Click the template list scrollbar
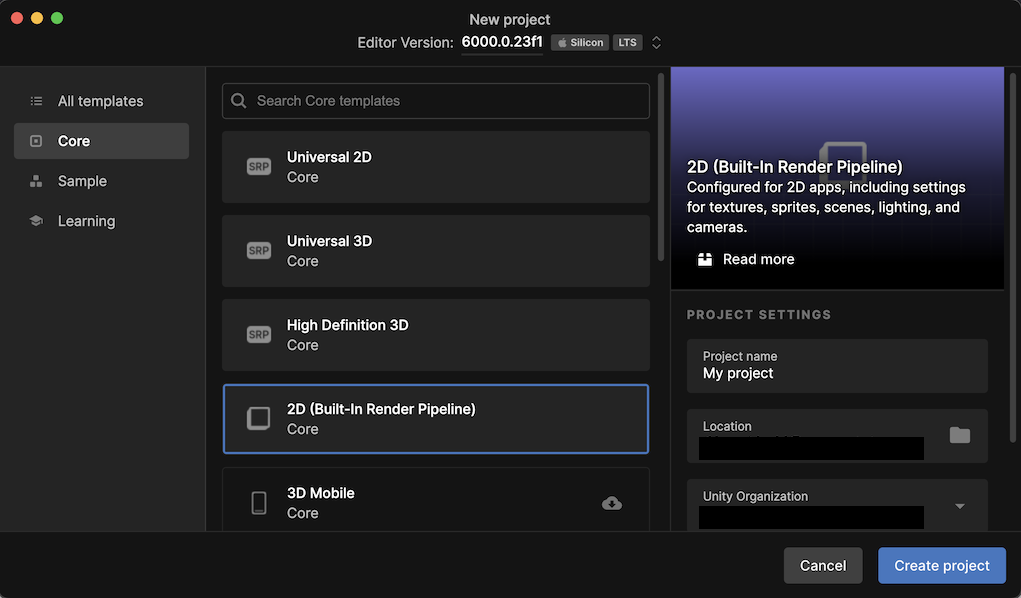 tap(661, 167)
